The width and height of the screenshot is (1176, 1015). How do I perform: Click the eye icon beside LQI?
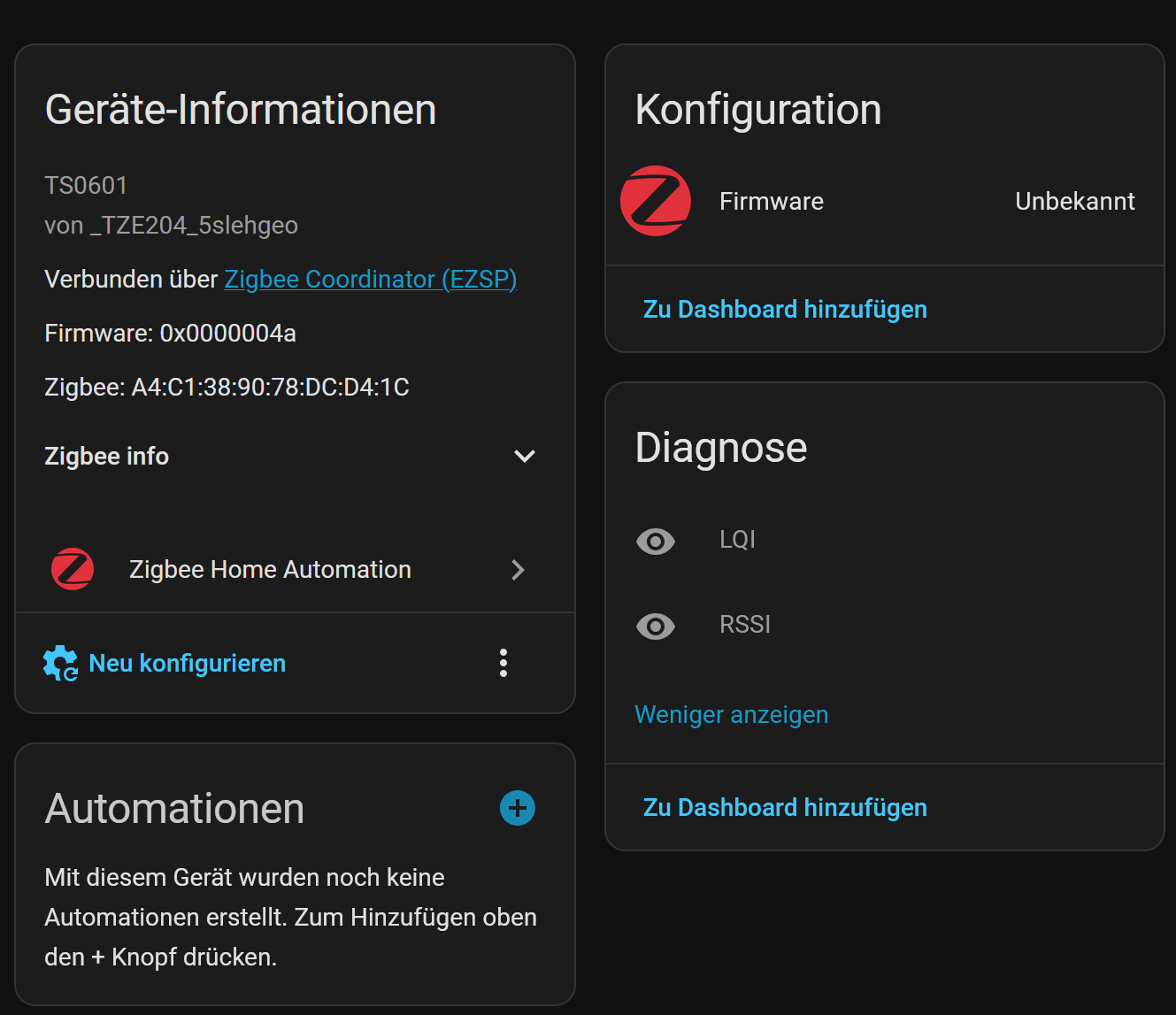[x=656, y=541]
